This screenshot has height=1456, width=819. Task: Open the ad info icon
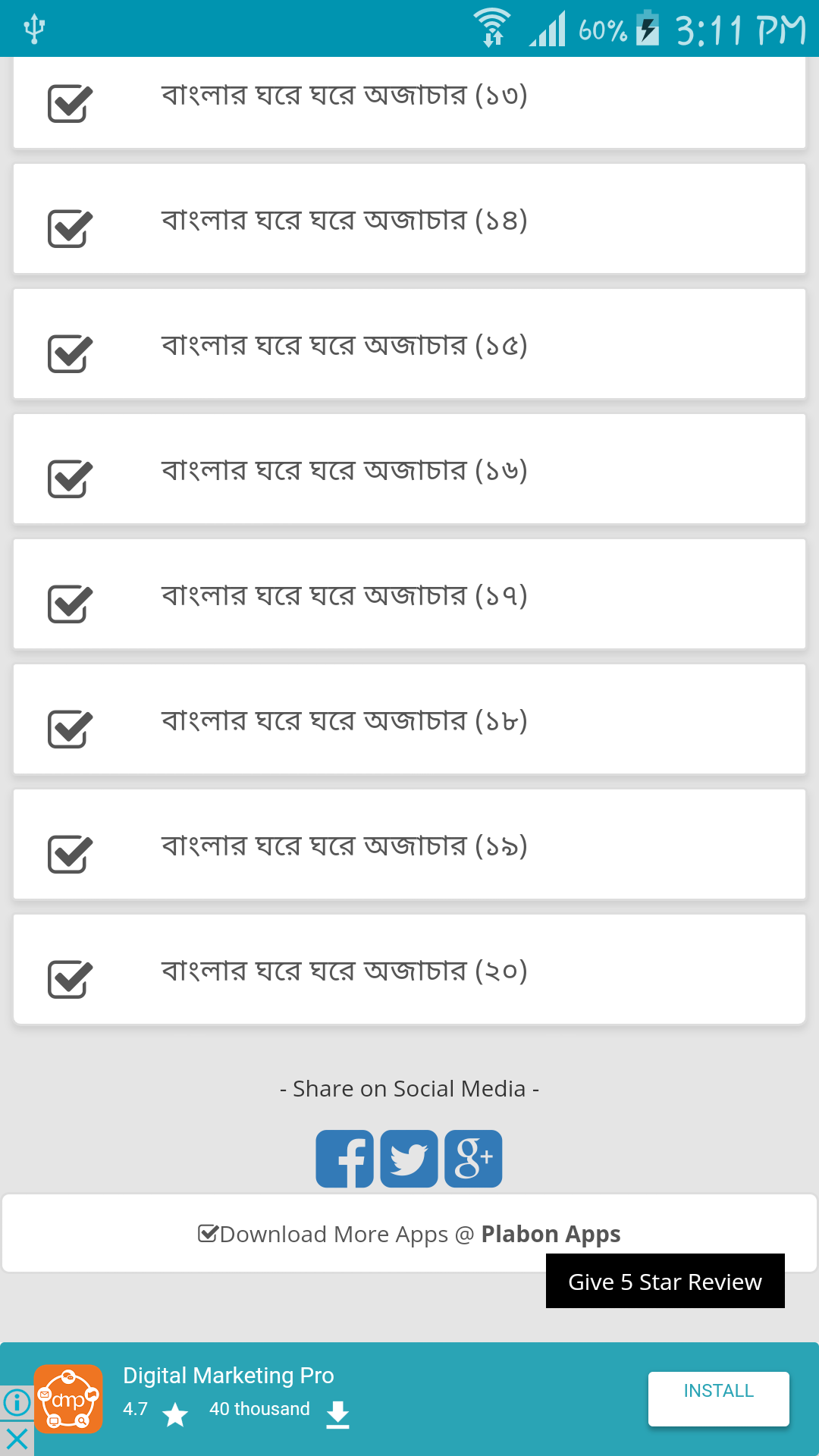click(x=17, y=1402)
